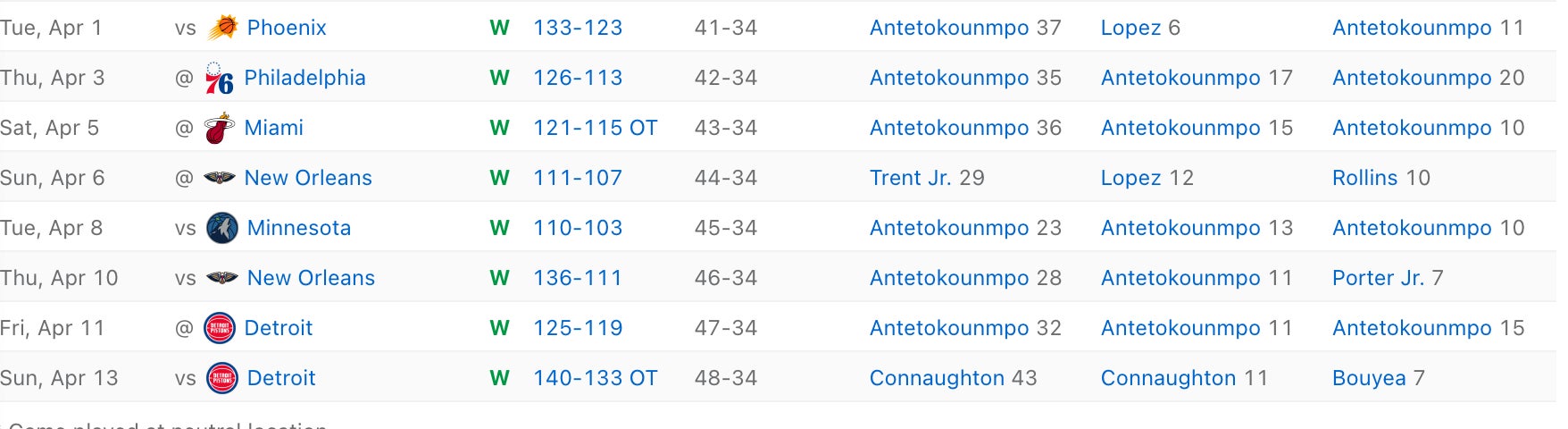Click the Pelicans logo in Apr 10 row
The image size is (1568, 429).
221,278
